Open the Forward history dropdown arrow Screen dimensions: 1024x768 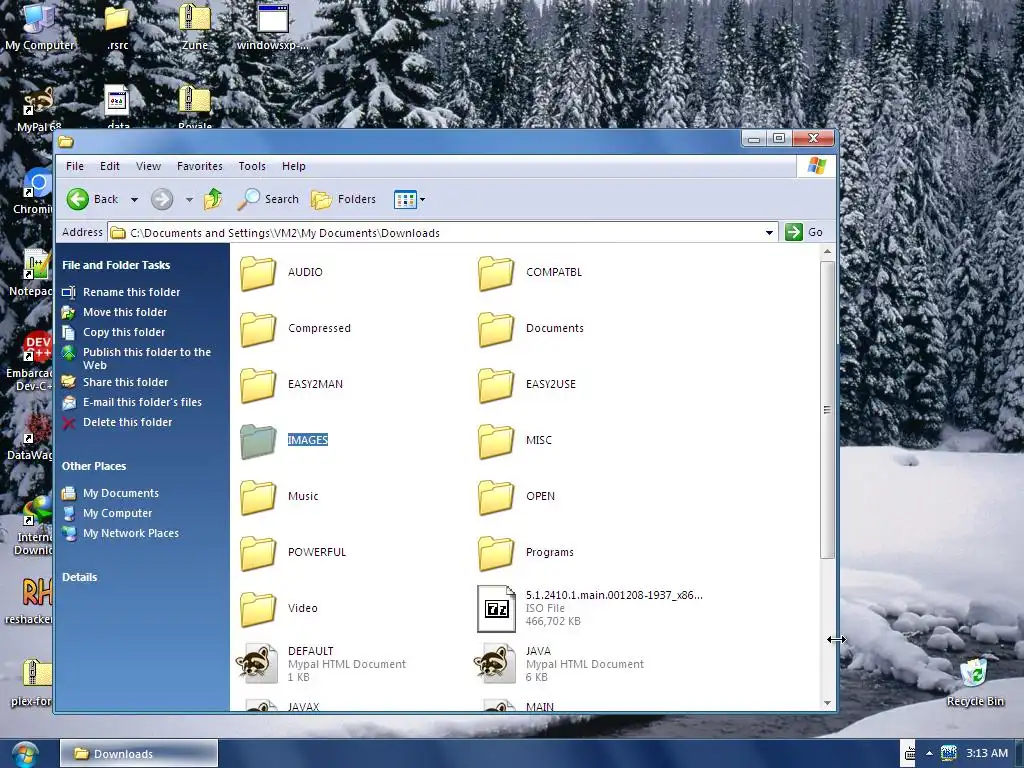[189, 200]
